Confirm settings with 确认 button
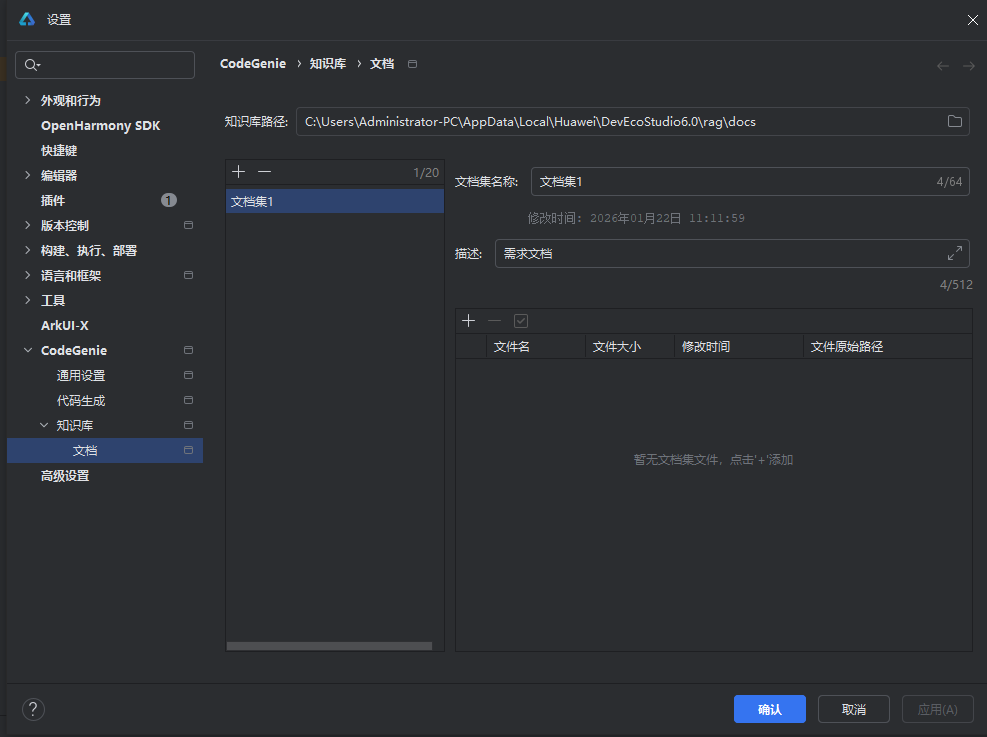The image size is (987, 737). click(769, 709)
